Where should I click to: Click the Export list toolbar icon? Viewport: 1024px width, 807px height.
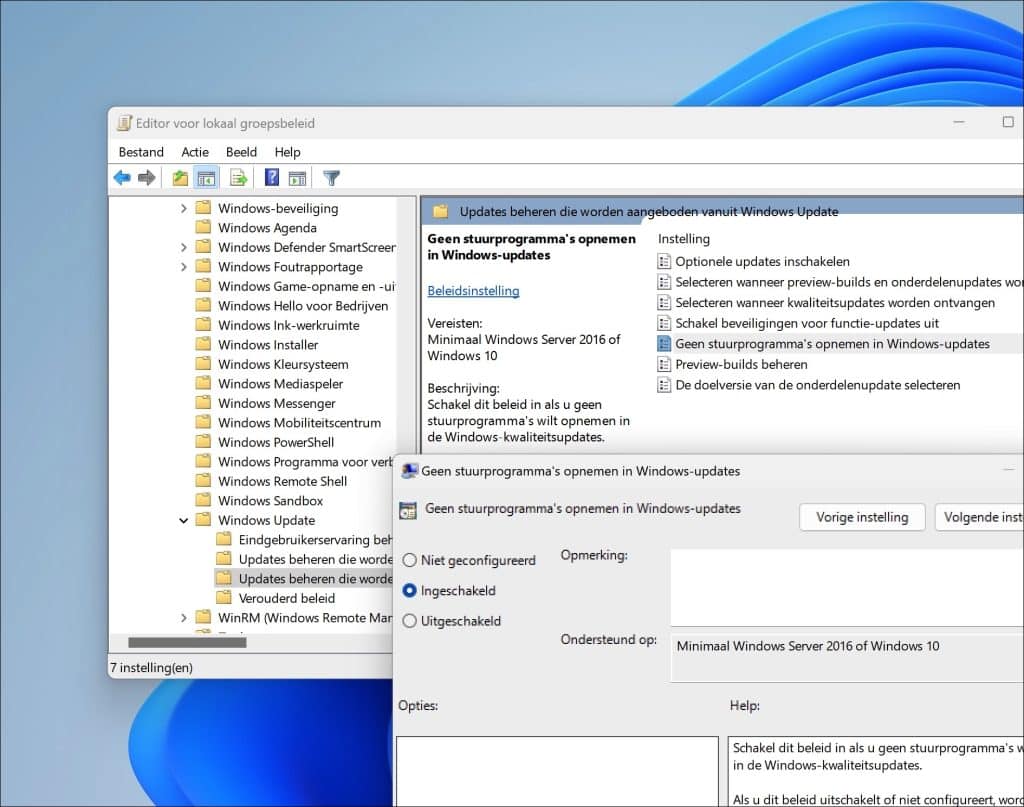pyautogui.click(x=238, y=178)
